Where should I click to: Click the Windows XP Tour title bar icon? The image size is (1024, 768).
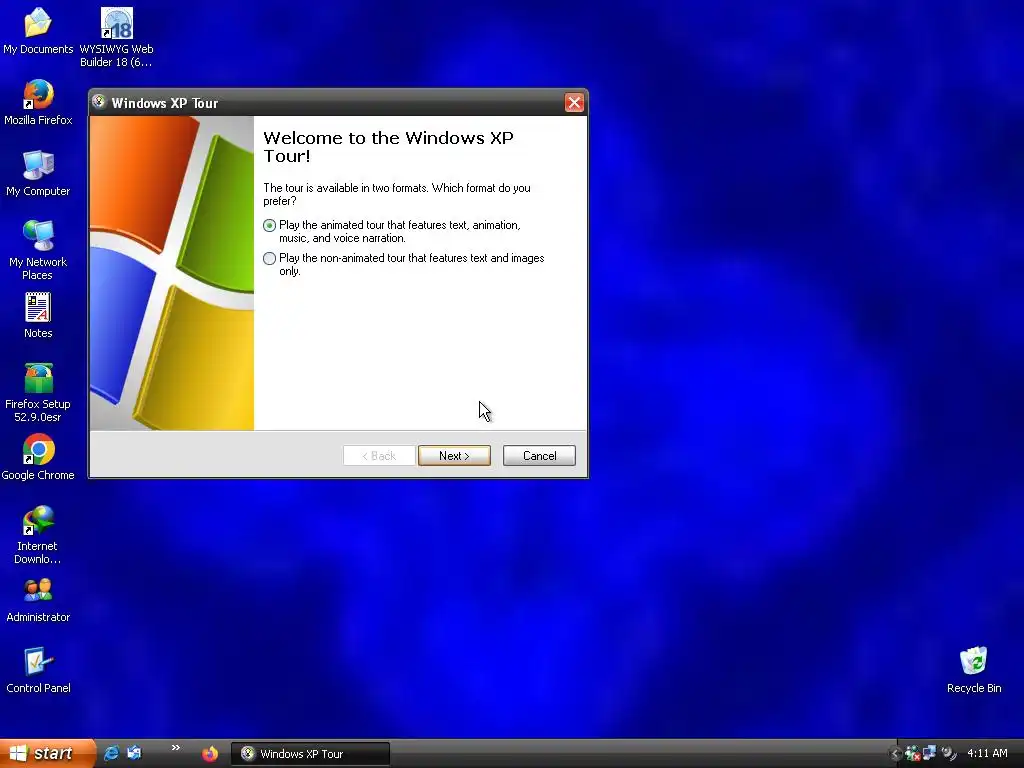[99, 102]
